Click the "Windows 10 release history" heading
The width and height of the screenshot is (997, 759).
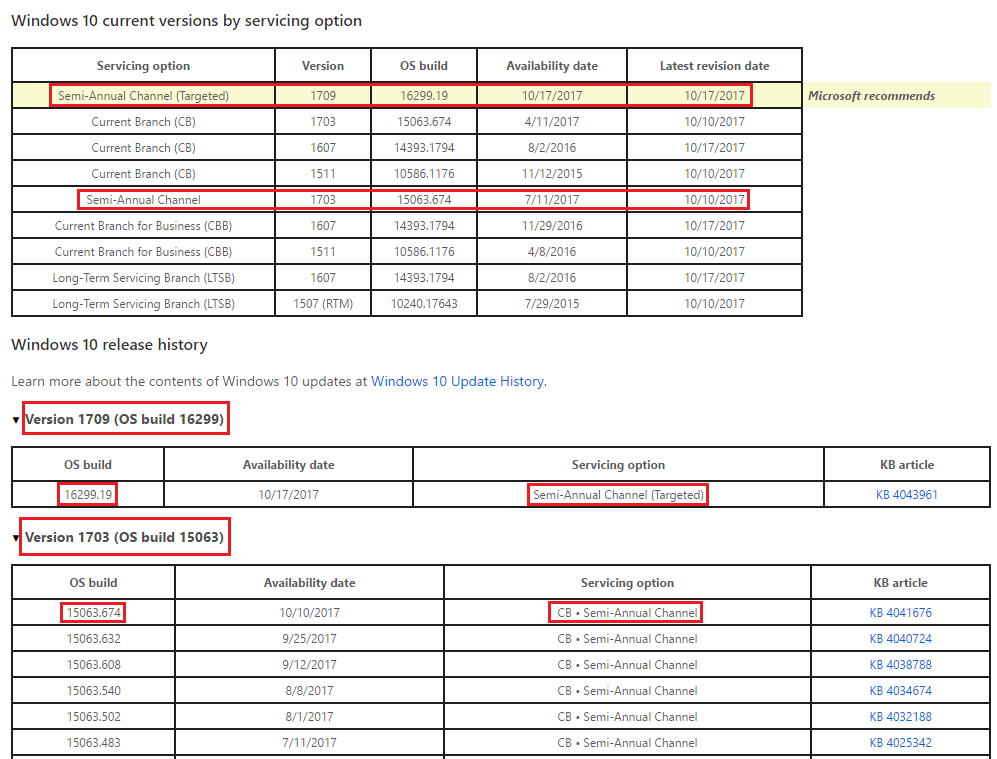click(x=109, y=345)
